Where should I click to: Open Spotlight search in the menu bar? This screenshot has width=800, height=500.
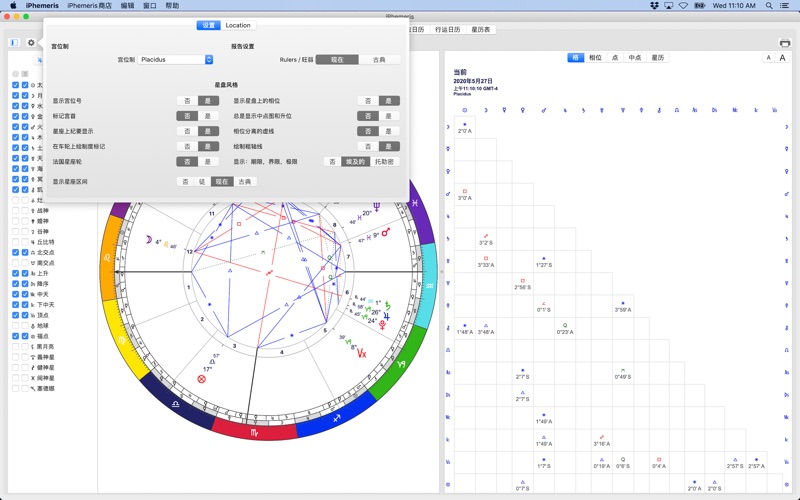coord(769,5)
